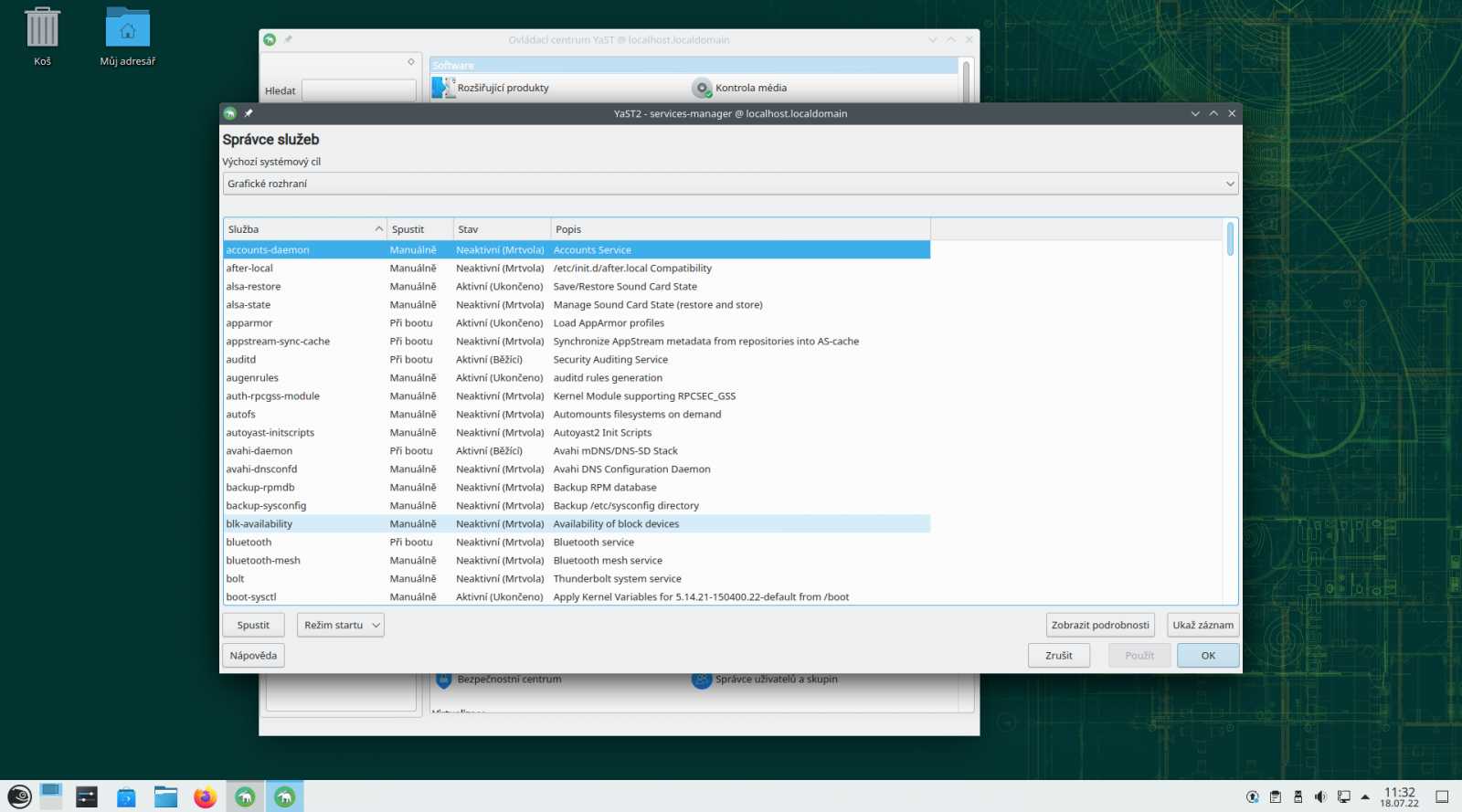Select the autofs service row
Screen dimensions: 1462x812
[x=577, y=414]
